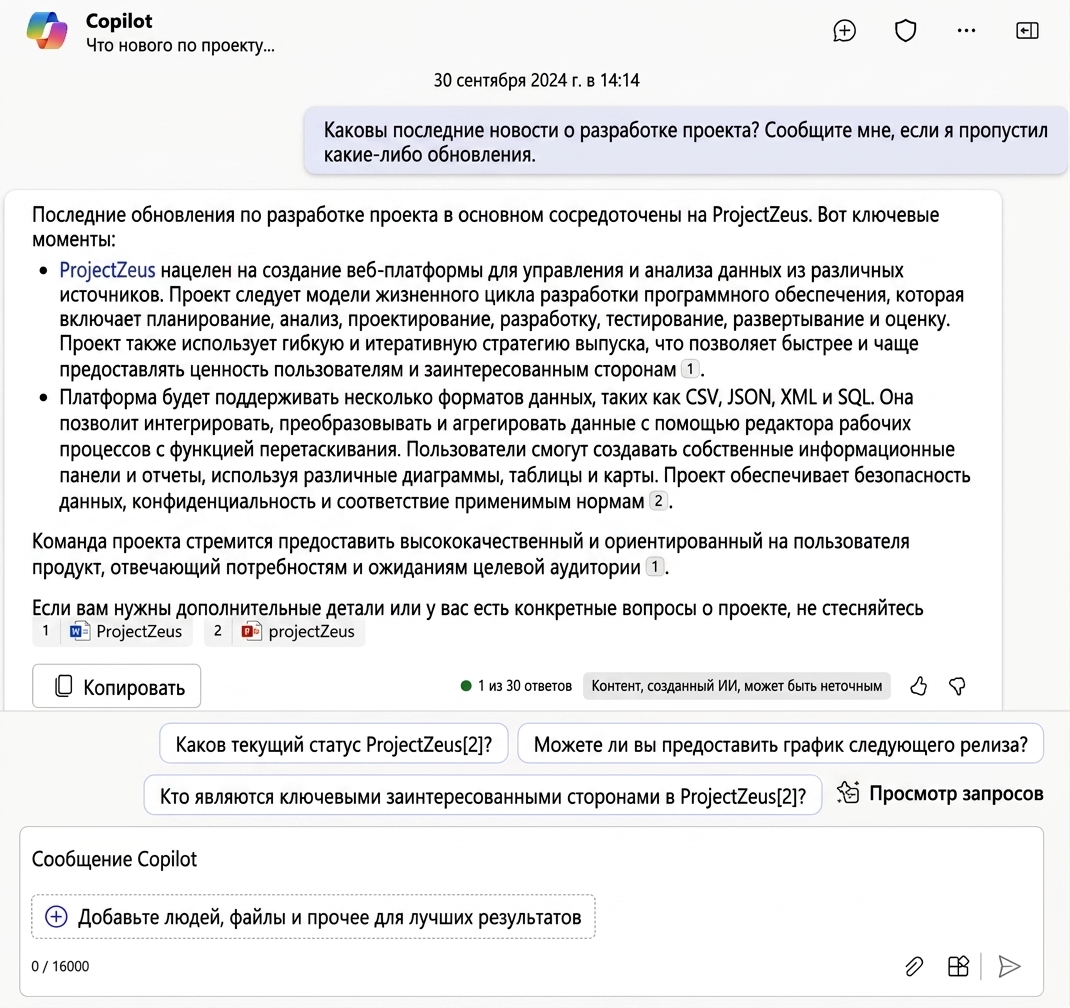The image size is (1070, 1008).
Task: Click the Copilot logo icon
Action: coord(47,31)
